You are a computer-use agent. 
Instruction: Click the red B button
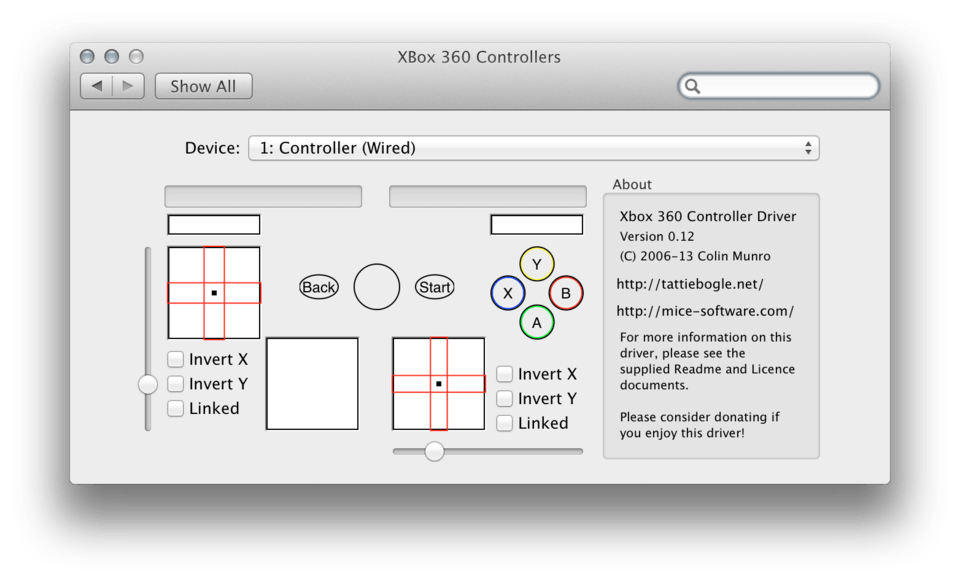[566, 292]
